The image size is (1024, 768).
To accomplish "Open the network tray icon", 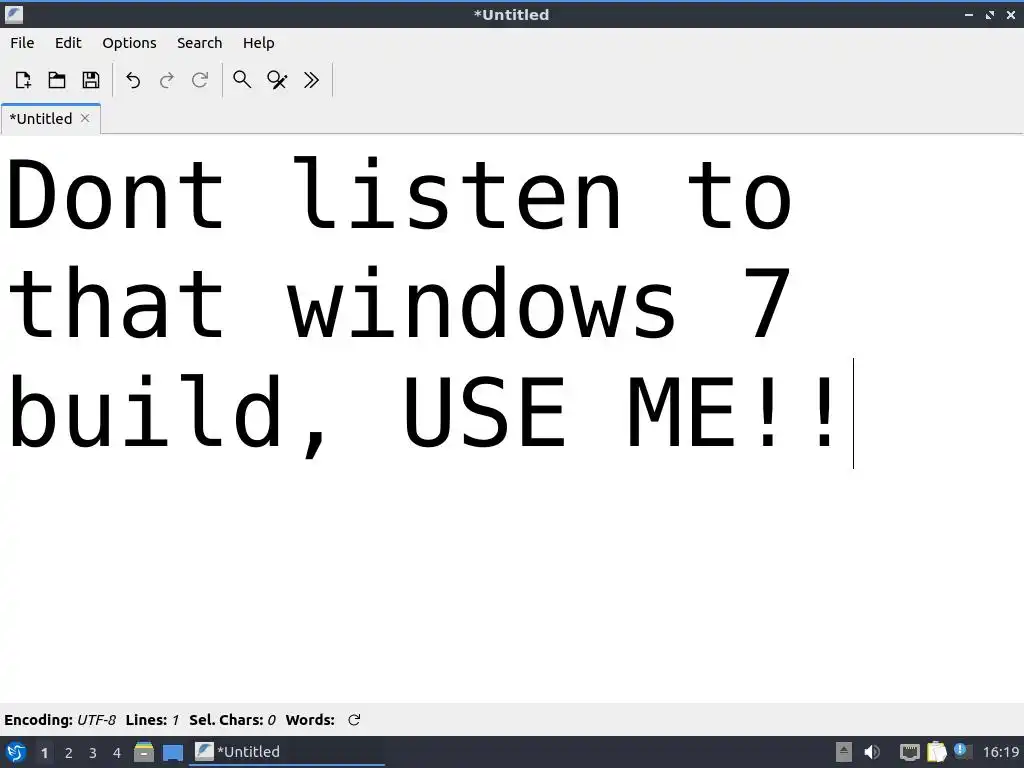I will pos(909,752).
